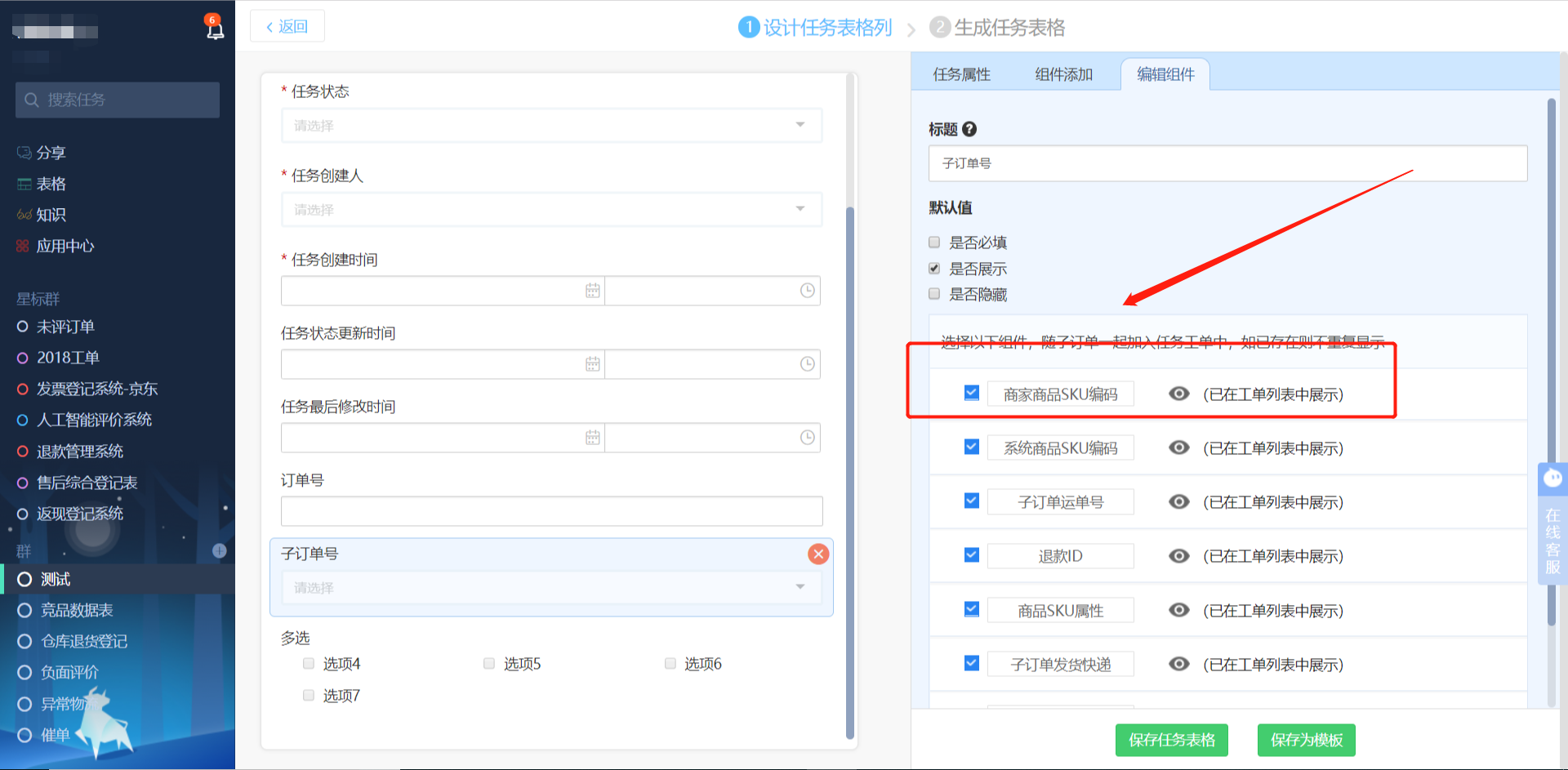Open the 子订单号 select dropdown
This screenshot has width=1568, height=770.
(x=551, y=588)
